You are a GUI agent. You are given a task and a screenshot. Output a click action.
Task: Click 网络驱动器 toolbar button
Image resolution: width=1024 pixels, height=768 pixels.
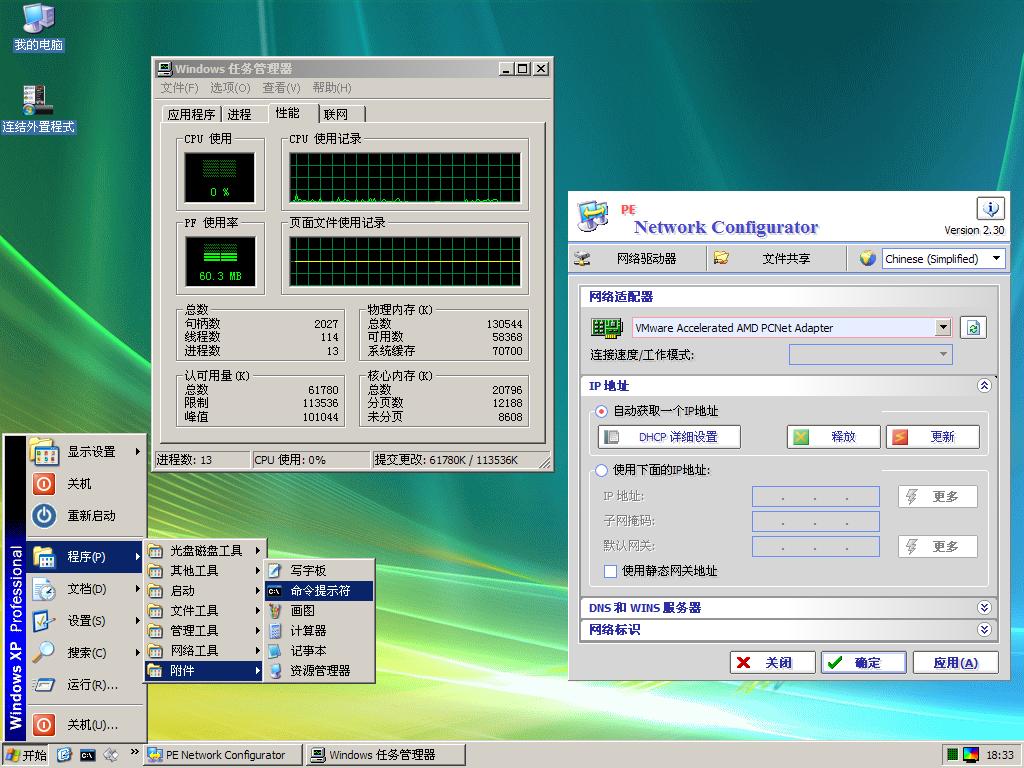pos(637,259)
